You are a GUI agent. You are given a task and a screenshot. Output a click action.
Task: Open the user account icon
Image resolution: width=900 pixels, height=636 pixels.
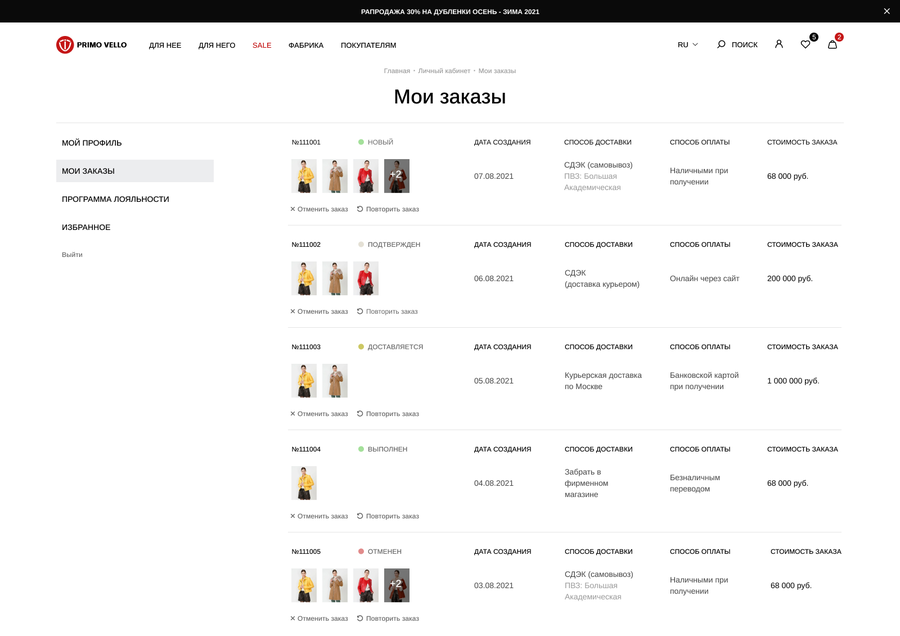(x=779, y=44)
